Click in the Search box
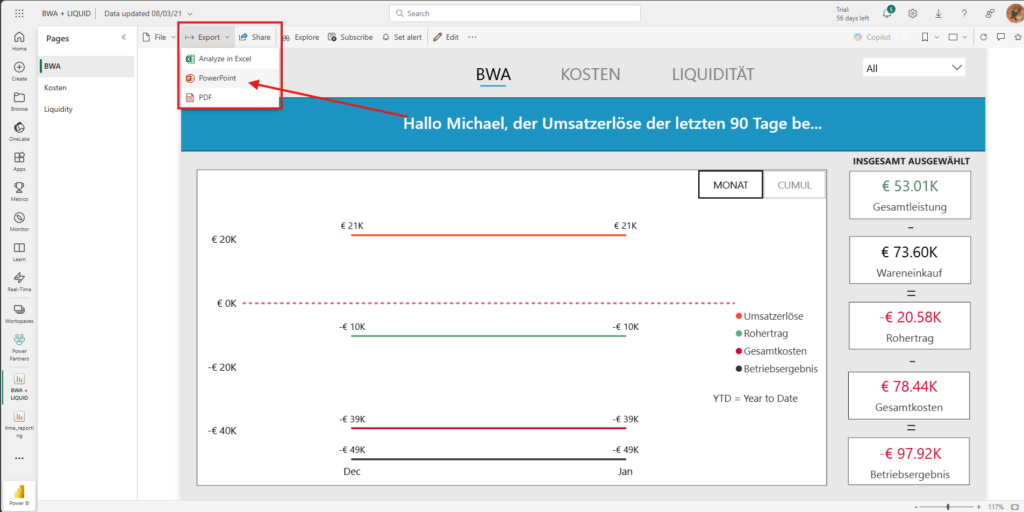 click(x=515, y=13)
